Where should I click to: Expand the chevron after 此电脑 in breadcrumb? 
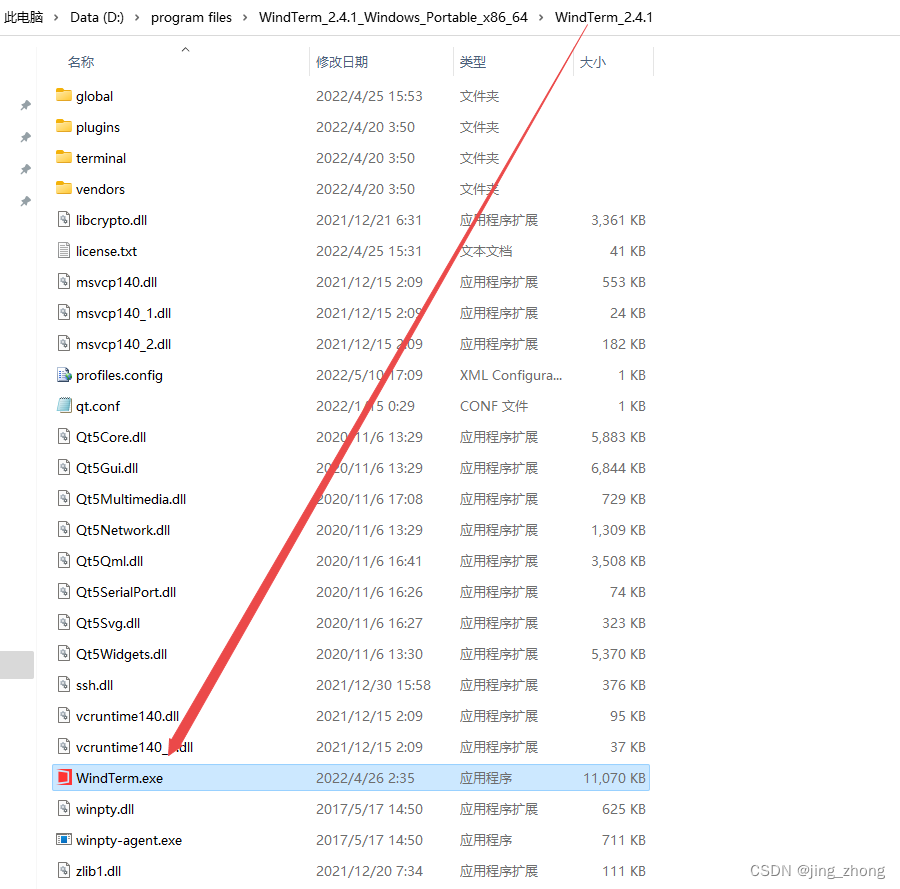point(56,18)
